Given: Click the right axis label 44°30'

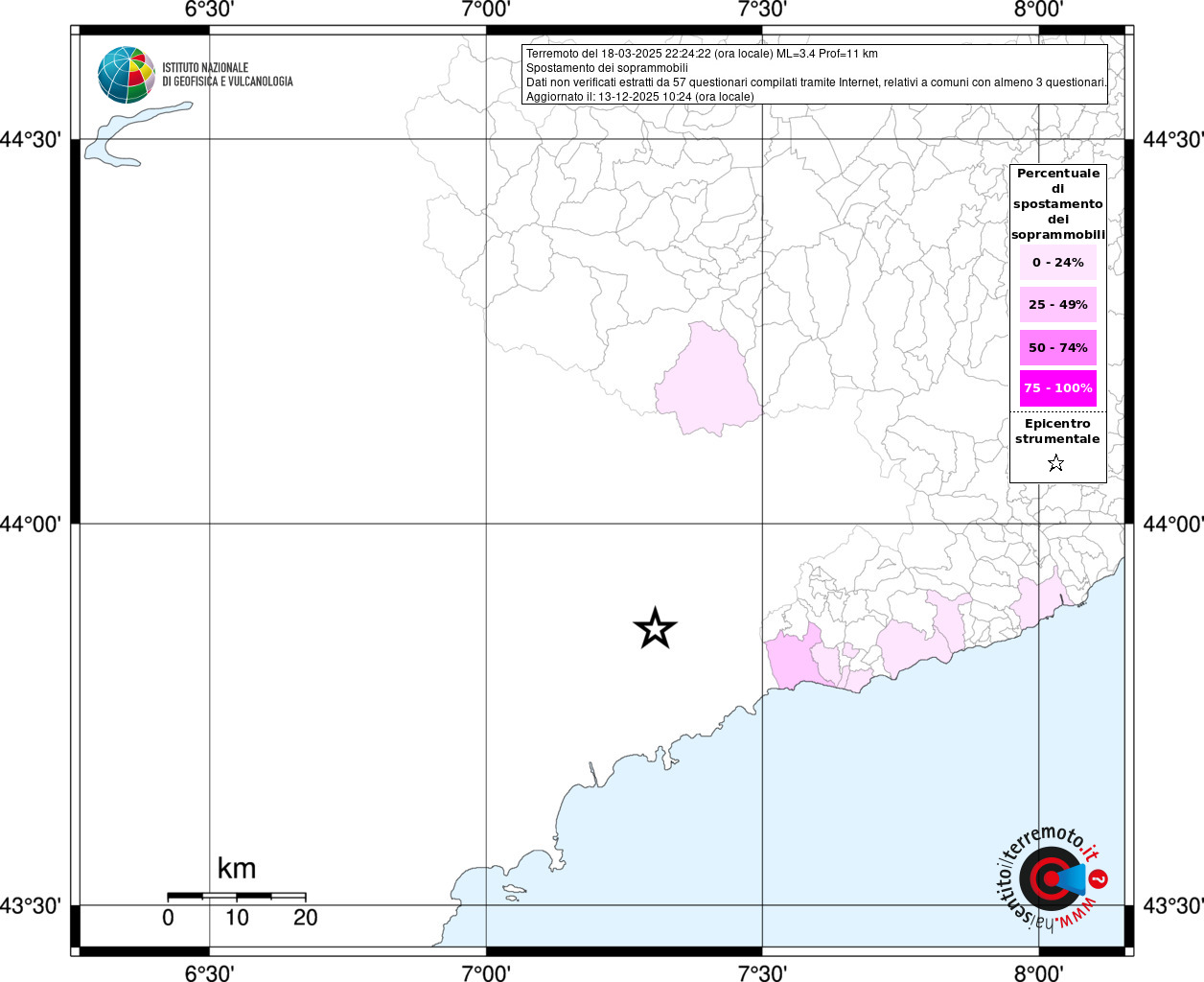Looking at the screenshot, I should 1173,140.
